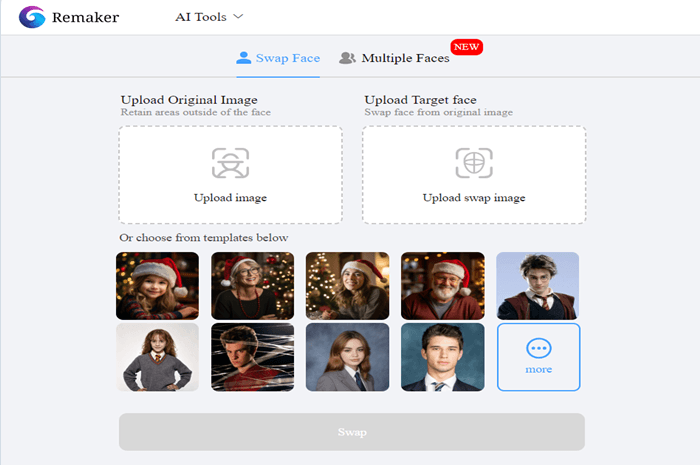Select the girl in gray sweater template

point(158,357)
